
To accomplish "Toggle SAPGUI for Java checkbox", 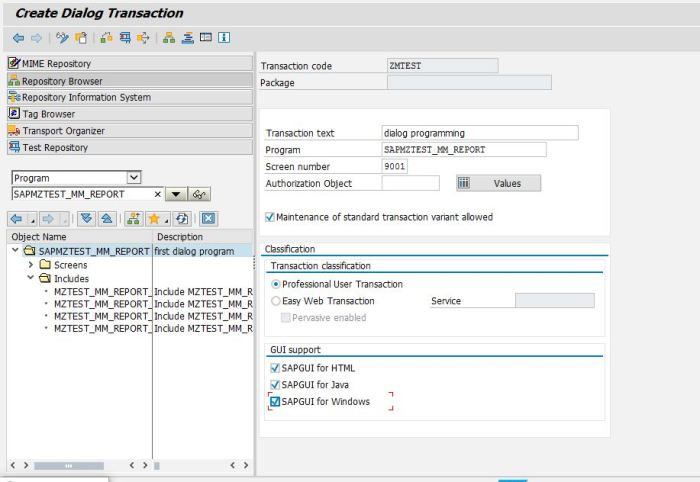I will 275,384.
